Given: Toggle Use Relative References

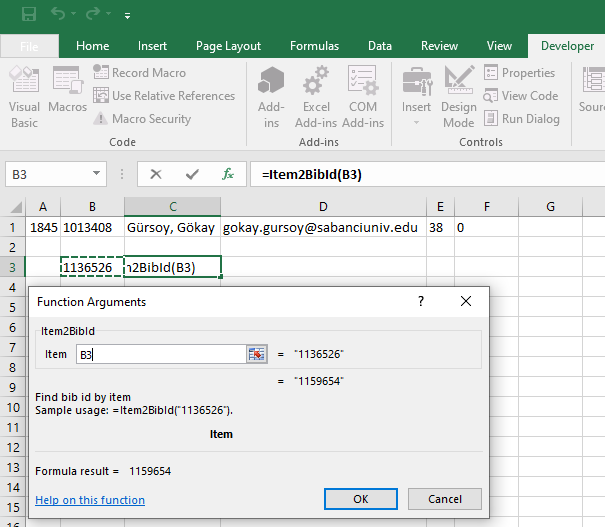Looking at the screenshot, I should (164, 96).
